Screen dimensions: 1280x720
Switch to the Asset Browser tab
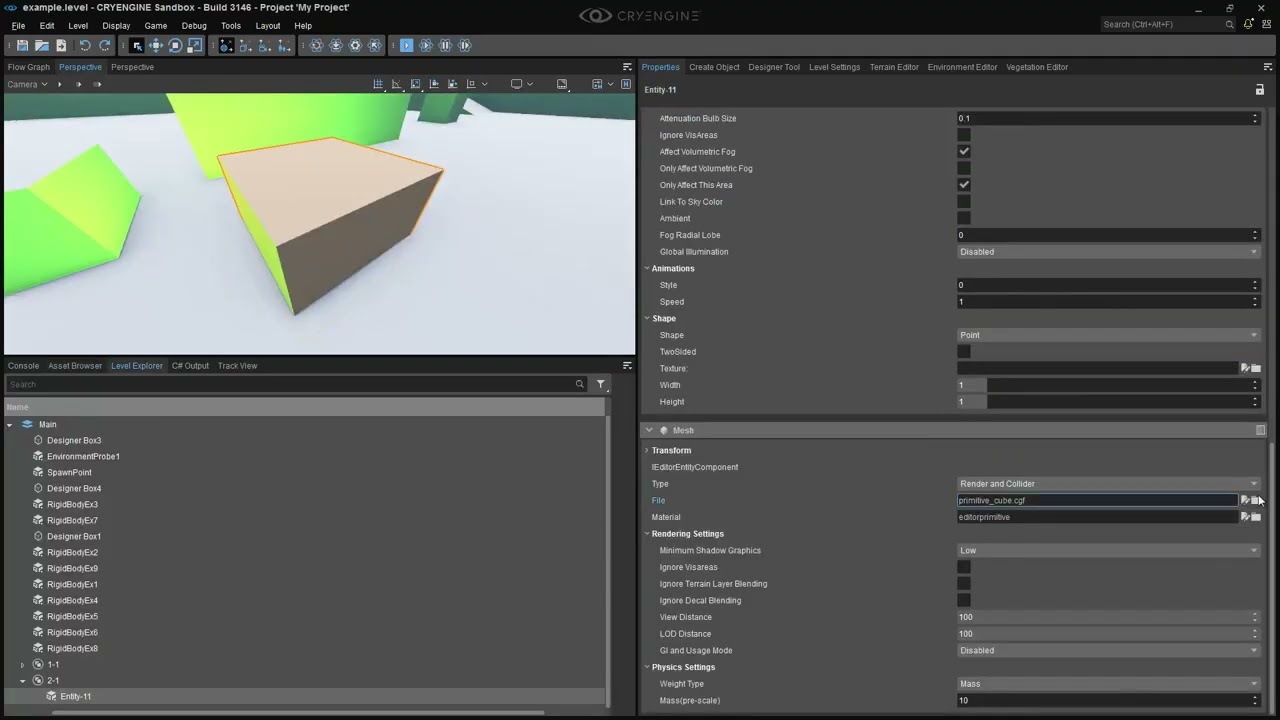pyautogui.click(x=75, y=366)
